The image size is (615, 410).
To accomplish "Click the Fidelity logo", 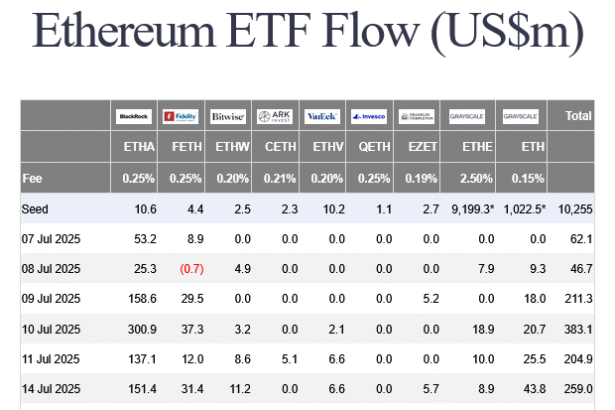I will tap(181, 116).
